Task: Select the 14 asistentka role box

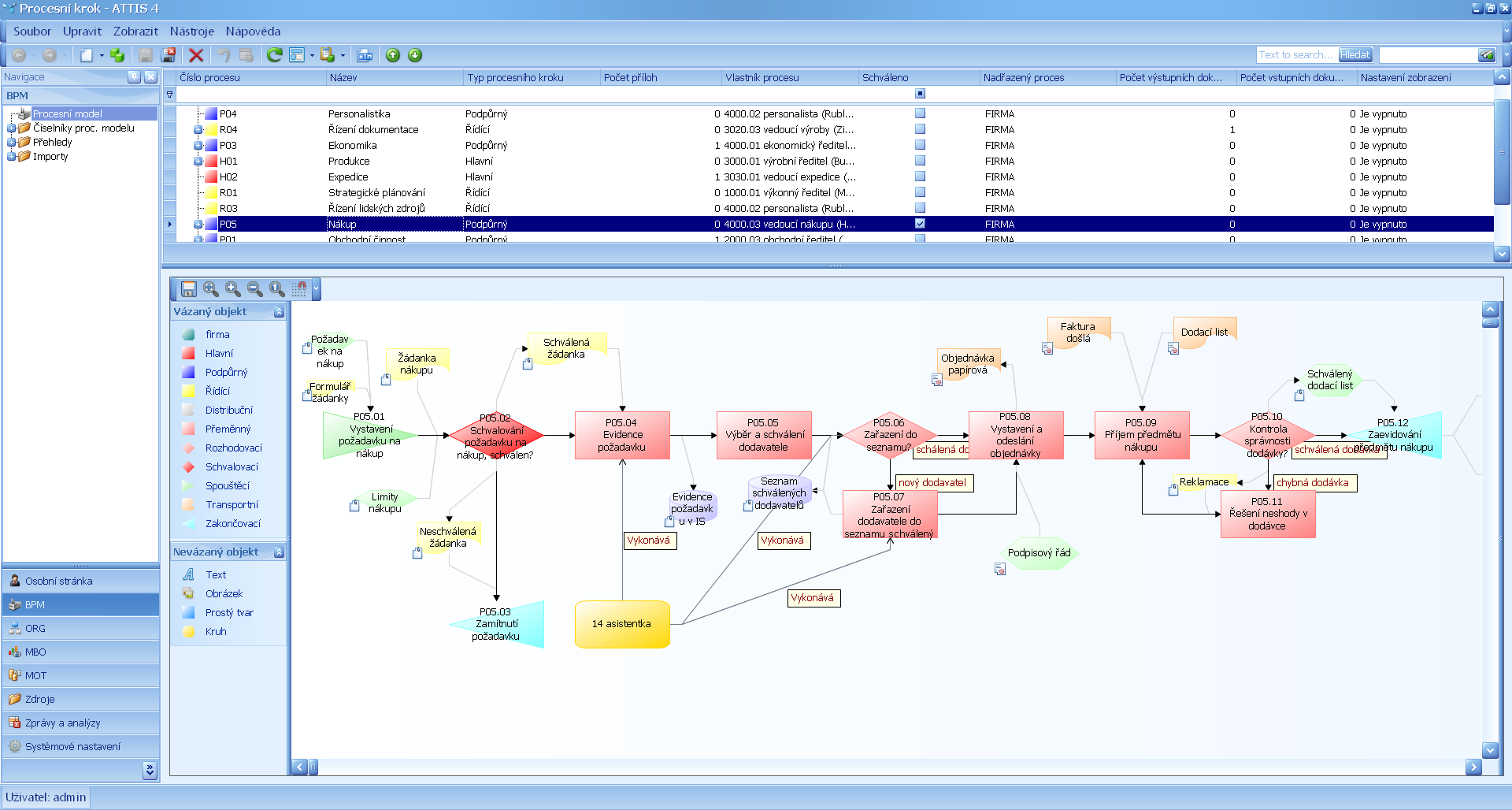Action: pyautogui.click(x=622, y=624)
